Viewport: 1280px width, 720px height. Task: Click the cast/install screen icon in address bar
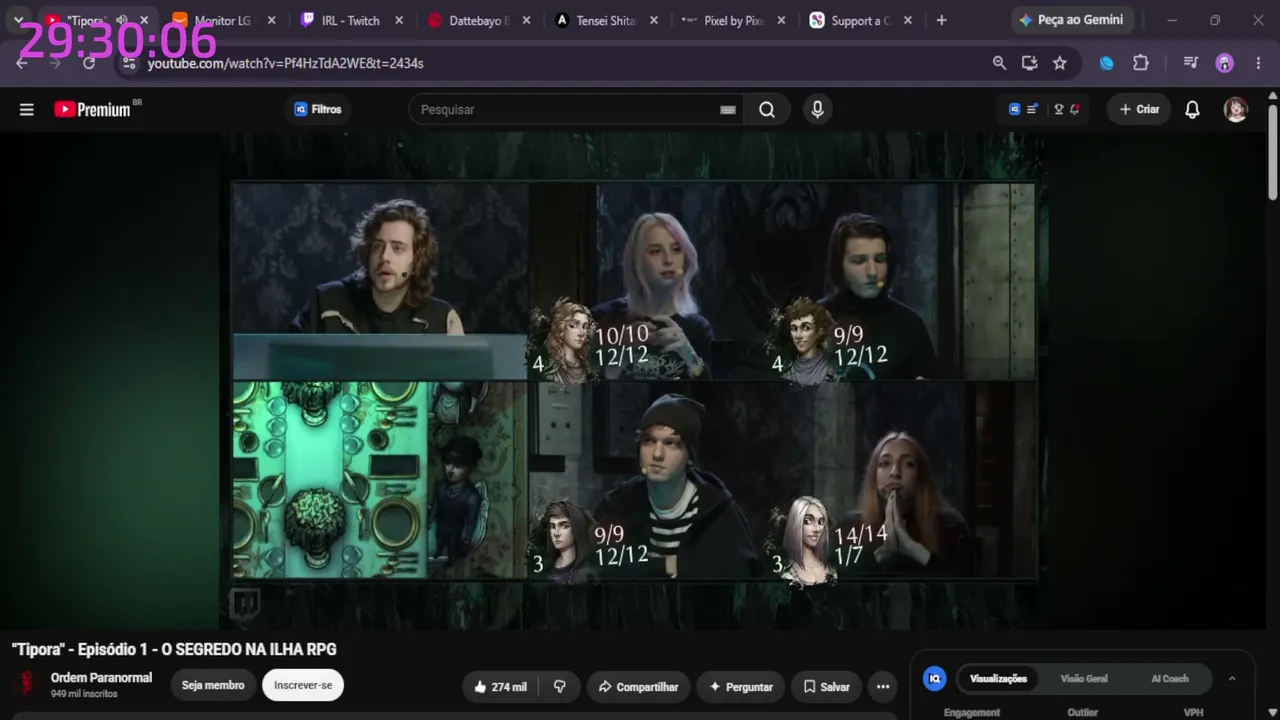pyautogui.click(x=1029, y=63)
